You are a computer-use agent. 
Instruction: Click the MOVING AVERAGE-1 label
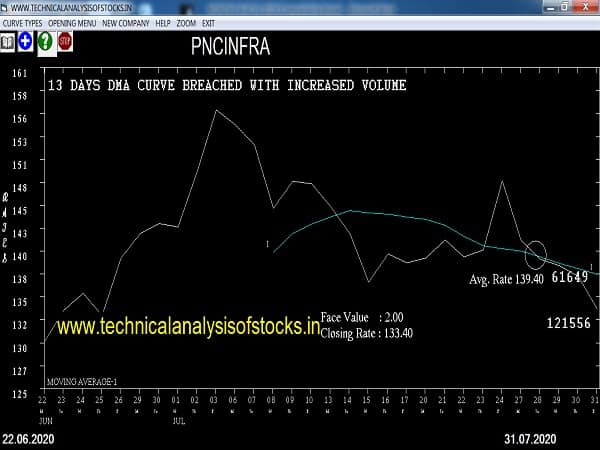coord(83,381)
